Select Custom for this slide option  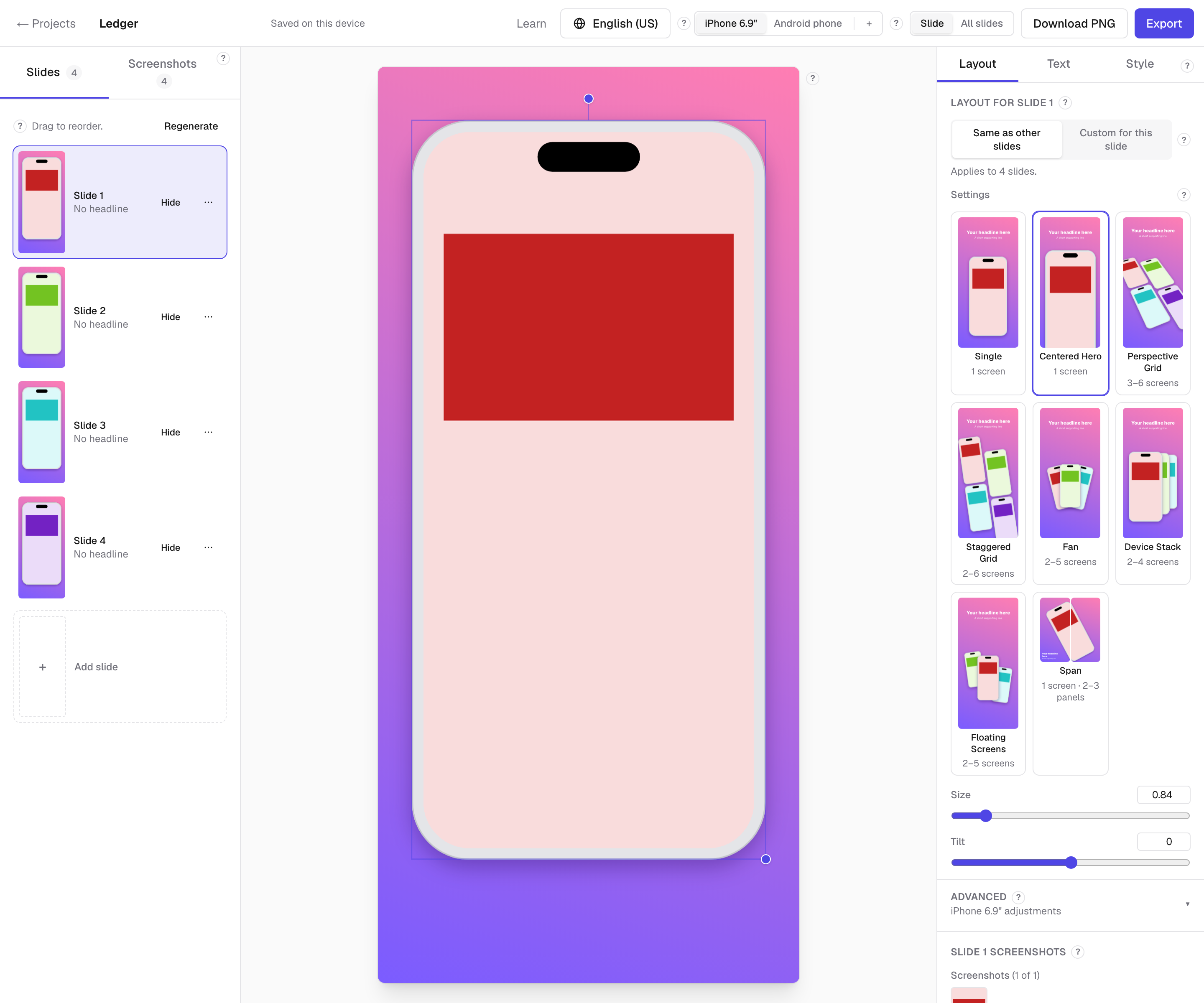(1116, 139)
